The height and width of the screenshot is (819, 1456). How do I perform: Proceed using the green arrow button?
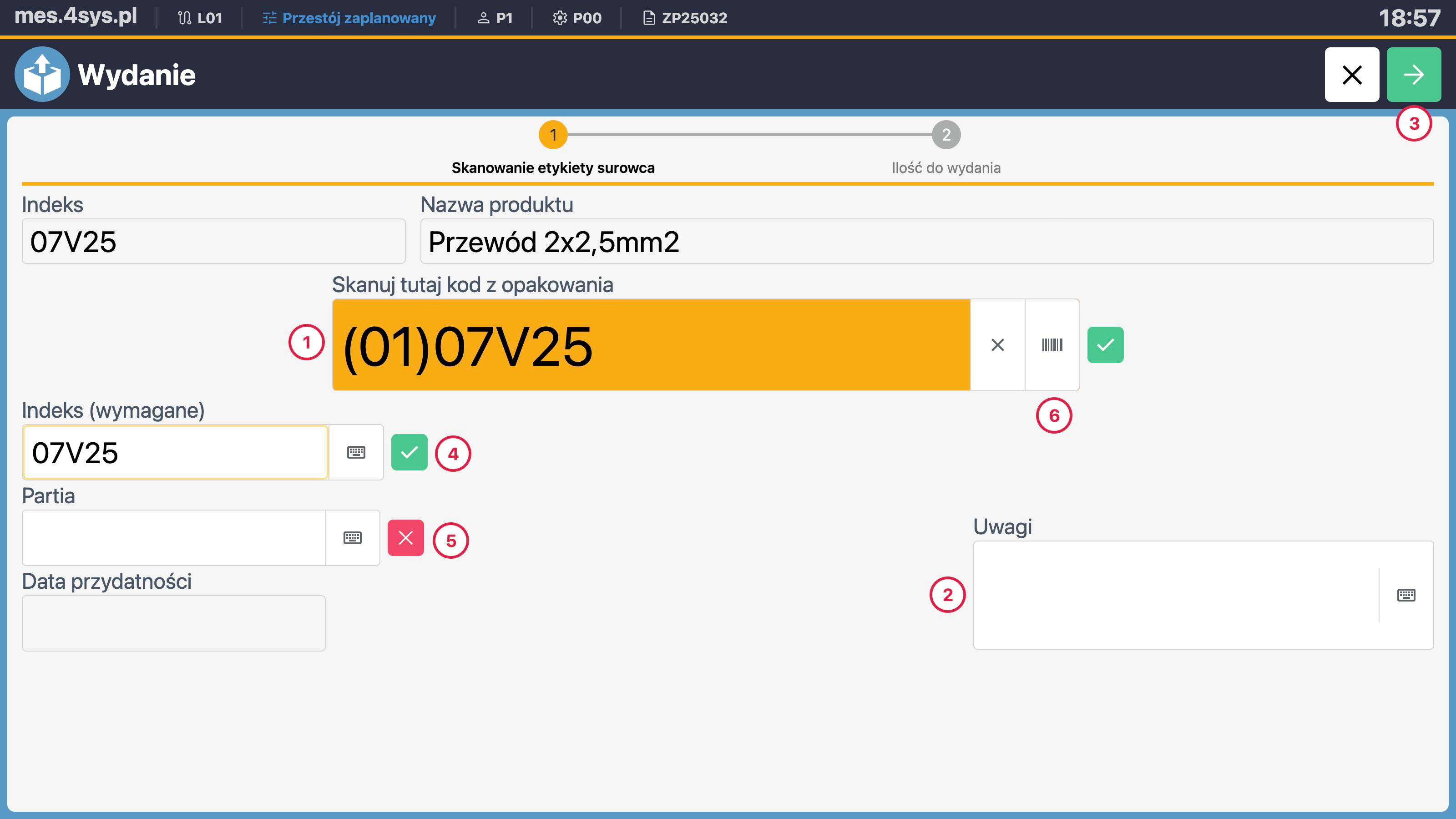point(1414,74)
